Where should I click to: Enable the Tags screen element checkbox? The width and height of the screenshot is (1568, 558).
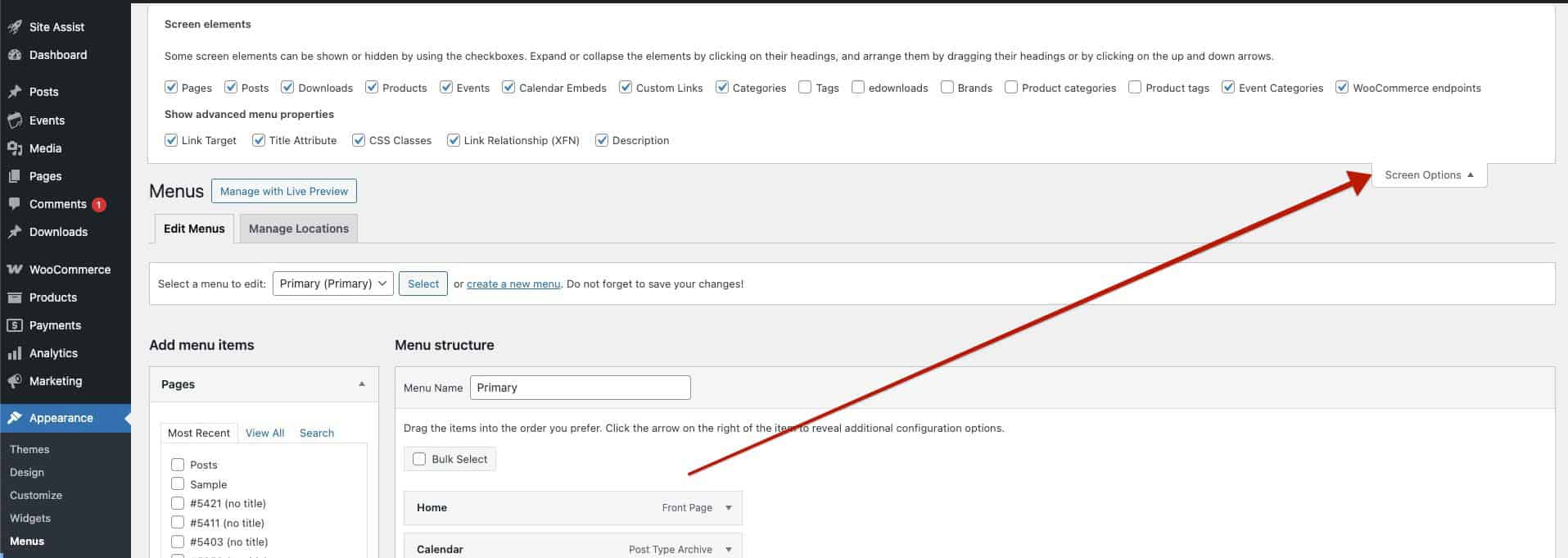click(x=805, y=87)
